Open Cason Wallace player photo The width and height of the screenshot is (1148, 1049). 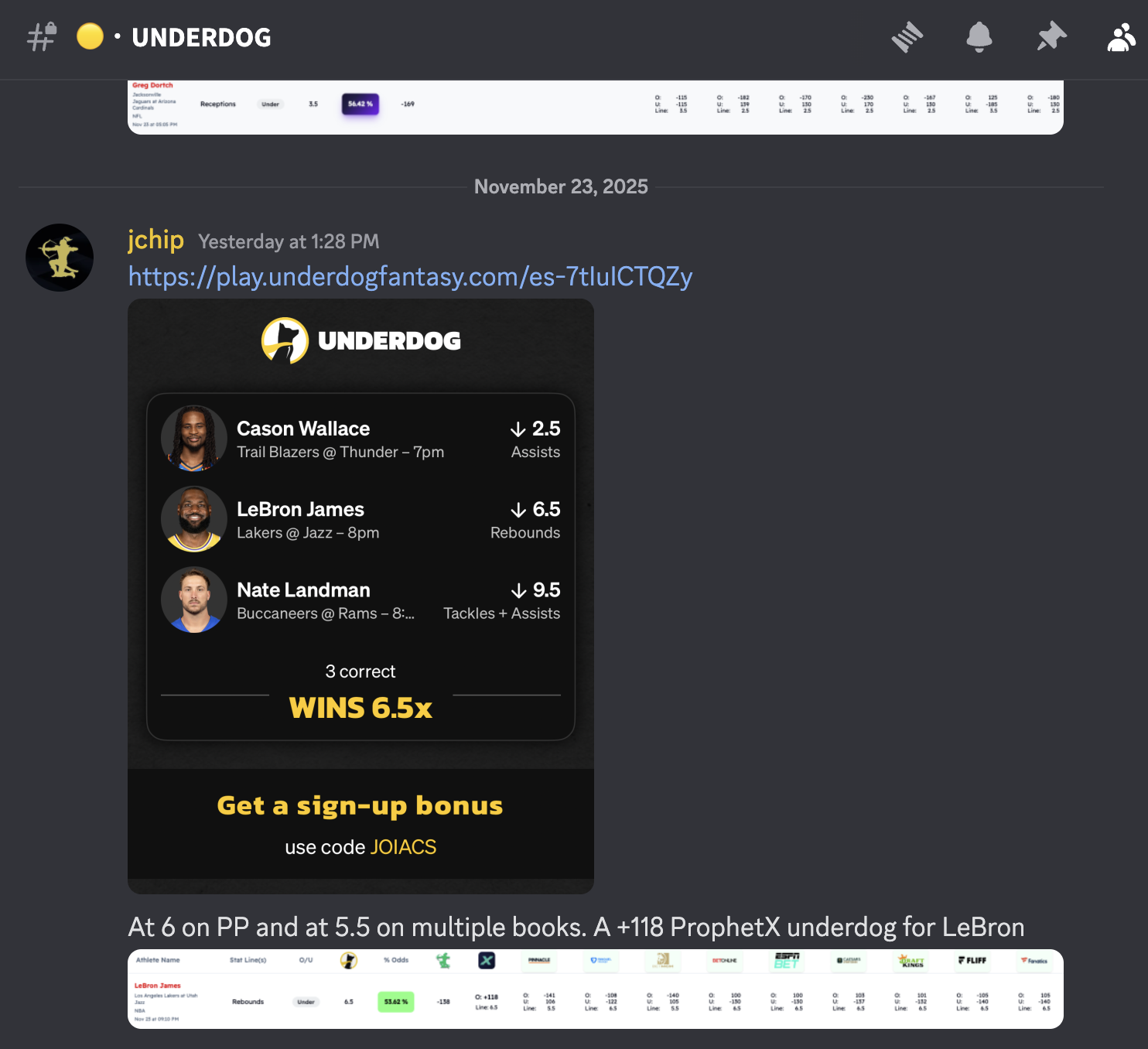point(194,438)
